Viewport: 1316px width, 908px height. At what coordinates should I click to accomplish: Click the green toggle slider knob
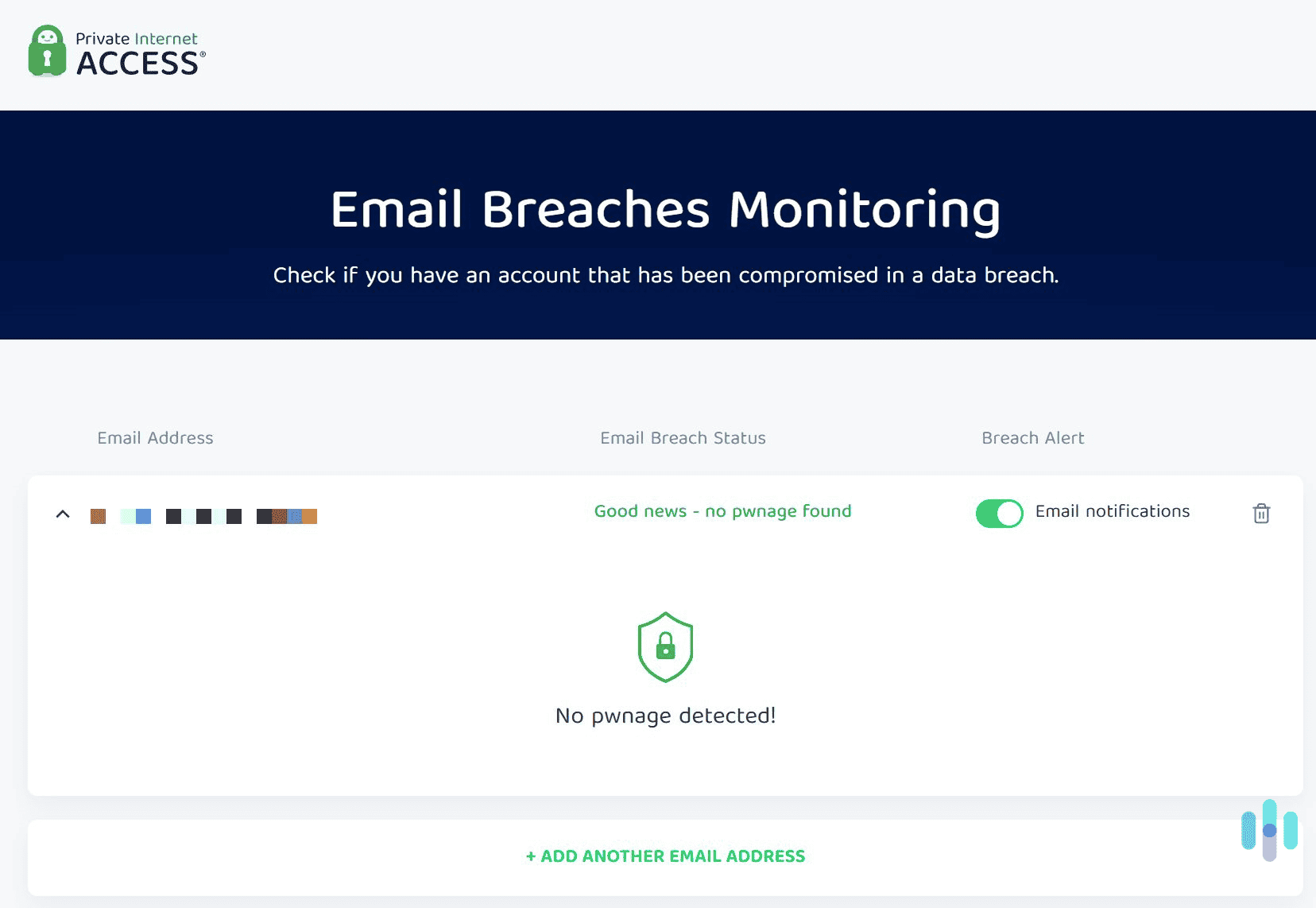tap(1010, 514)
